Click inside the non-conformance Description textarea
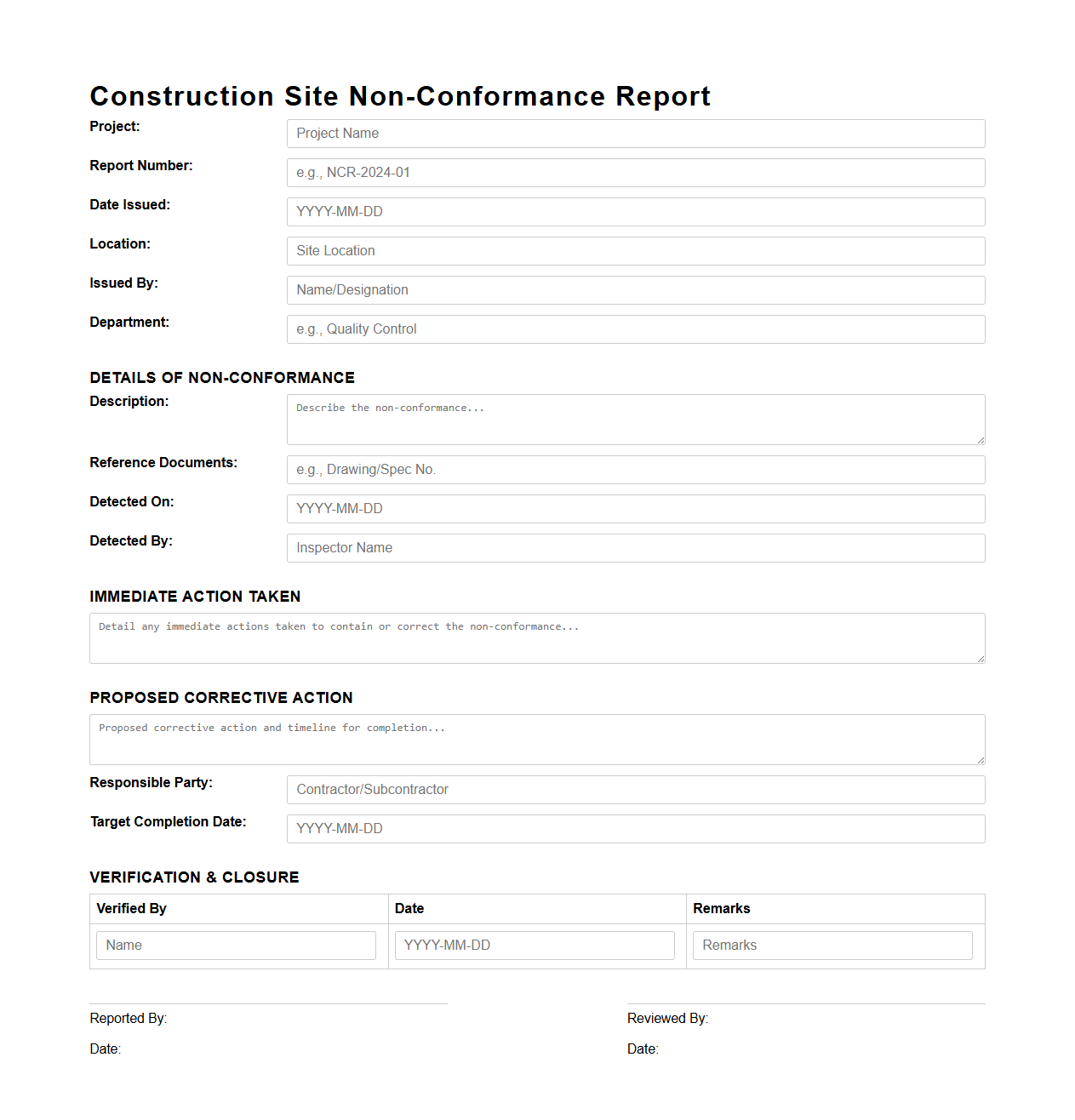 (x=635, y=419)
